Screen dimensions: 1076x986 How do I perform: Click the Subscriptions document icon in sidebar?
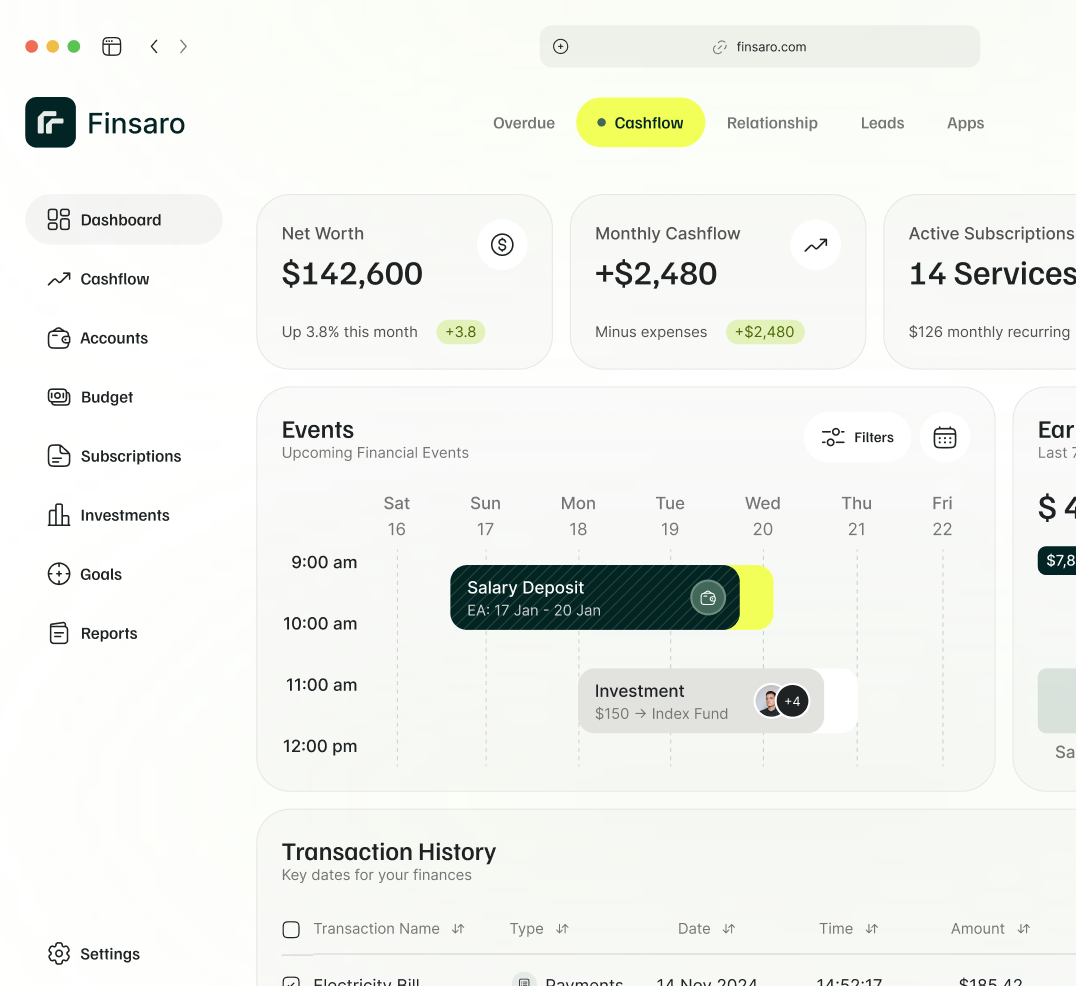click(58, 456)
